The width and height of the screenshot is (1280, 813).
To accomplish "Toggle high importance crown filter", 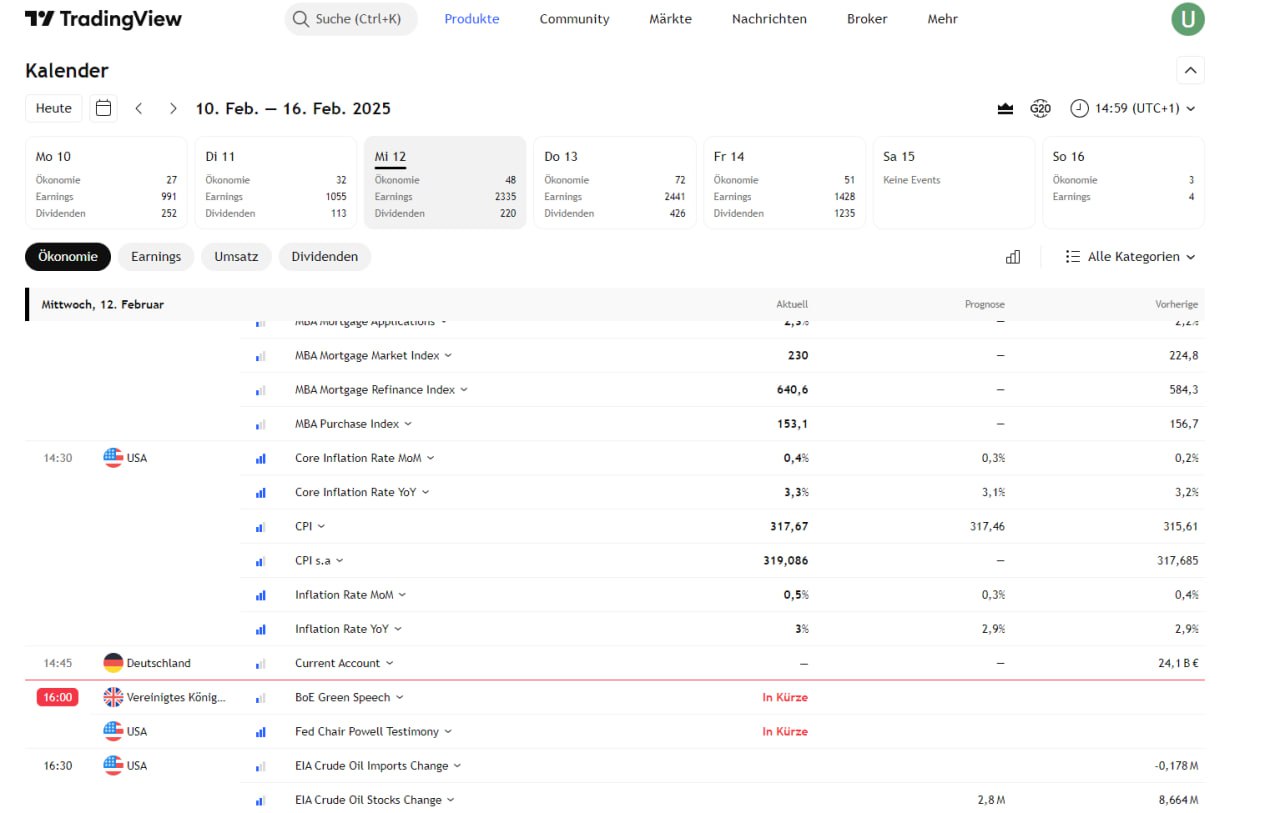I will point(1005,108).
